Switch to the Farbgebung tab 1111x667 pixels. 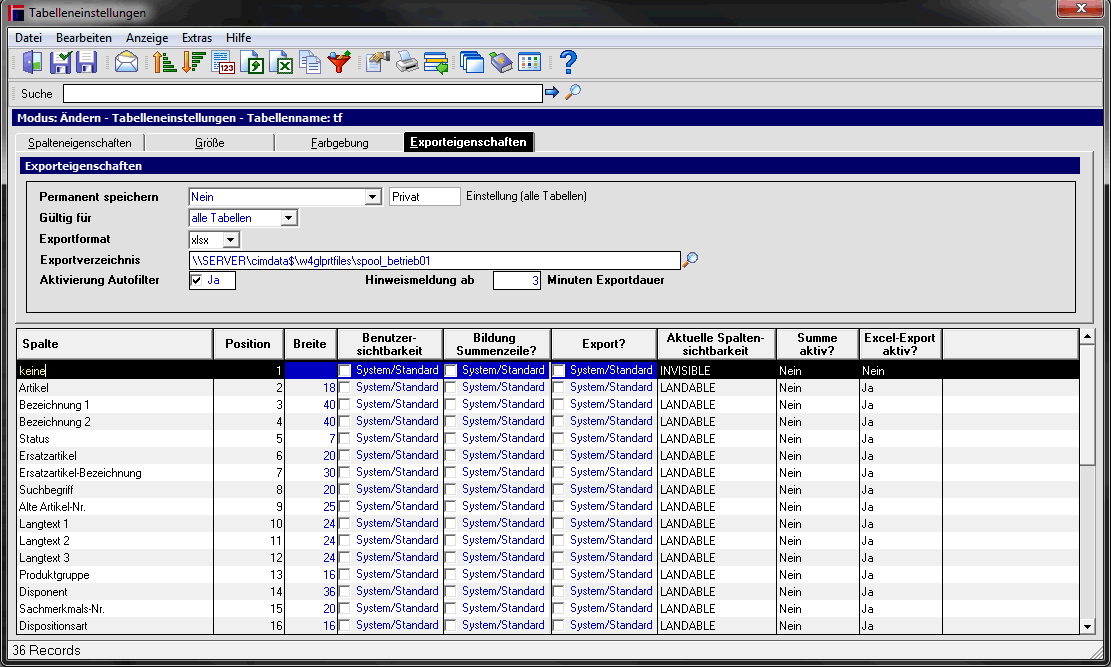click(x=339, y=142)
